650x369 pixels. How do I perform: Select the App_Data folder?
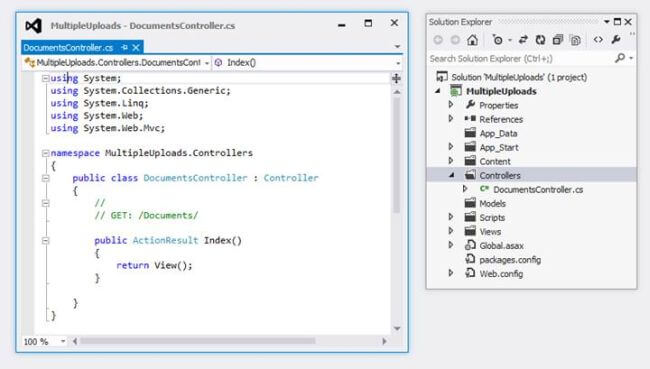coord(498,134)
